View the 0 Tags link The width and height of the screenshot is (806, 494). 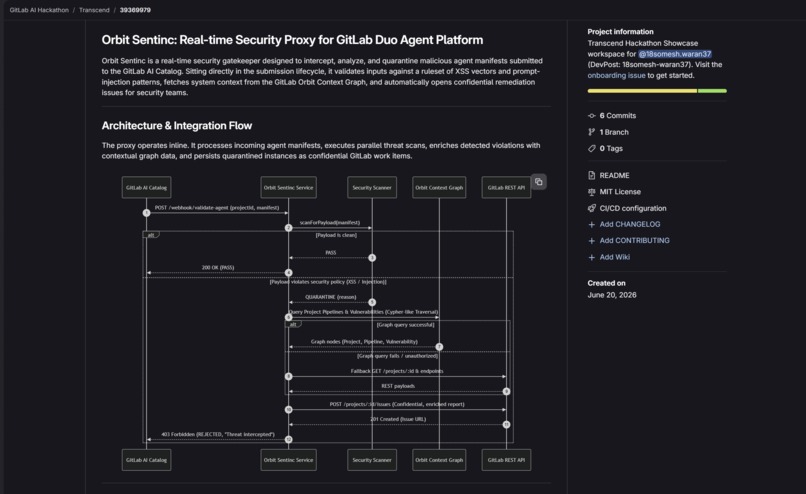click(x=611, y=149)
